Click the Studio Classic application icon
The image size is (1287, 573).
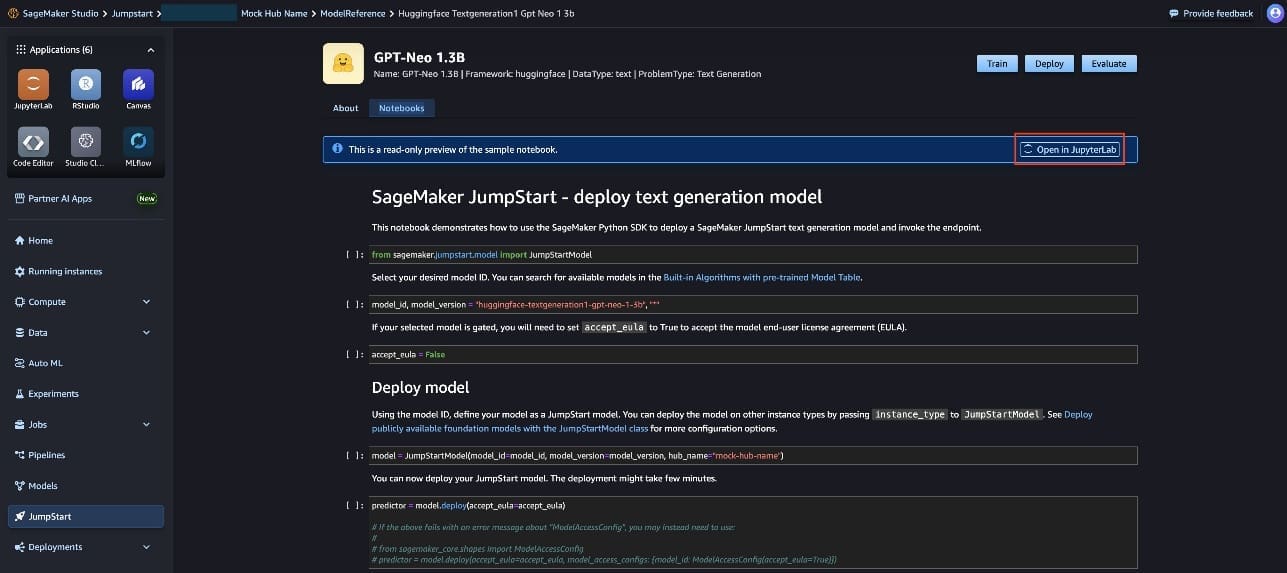click(85, 143)
